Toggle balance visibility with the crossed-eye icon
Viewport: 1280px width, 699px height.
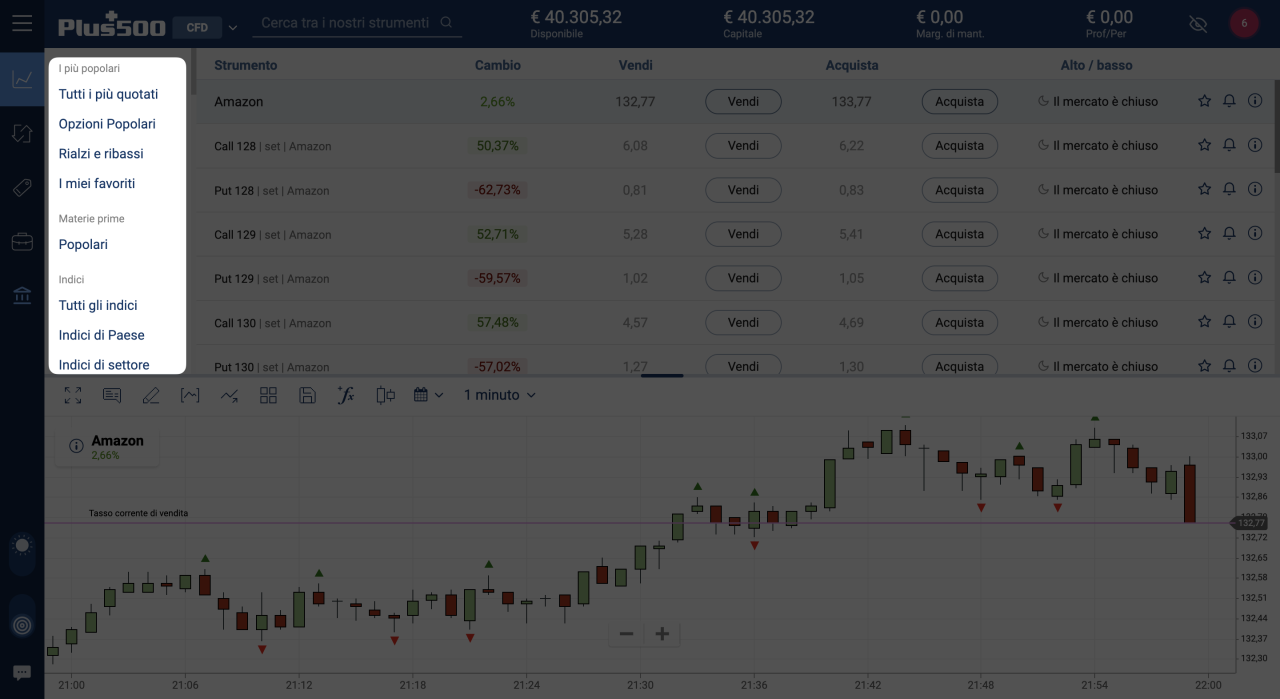pyautogui.click(x=1198, y=23)
